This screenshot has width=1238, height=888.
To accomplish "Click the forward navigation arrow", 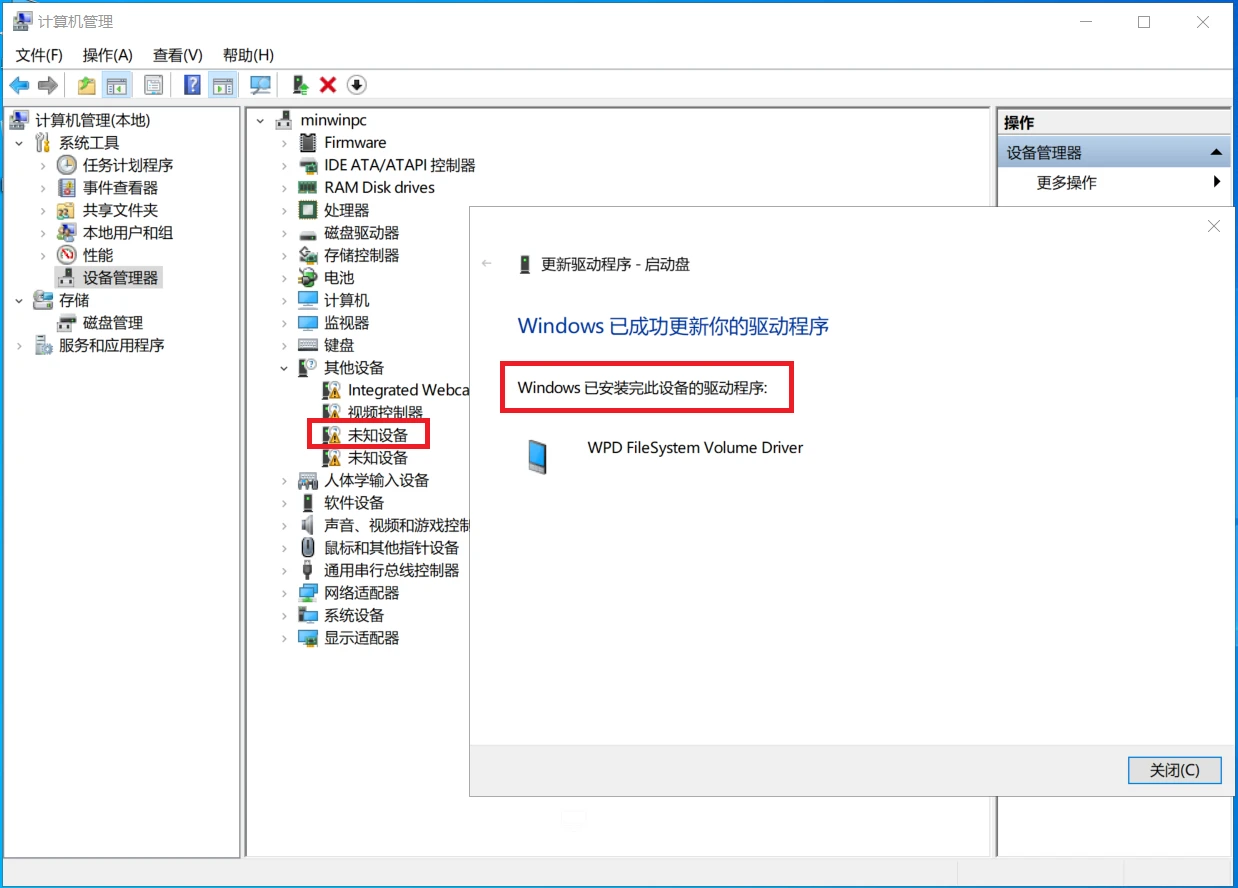I will click(47, 85).
